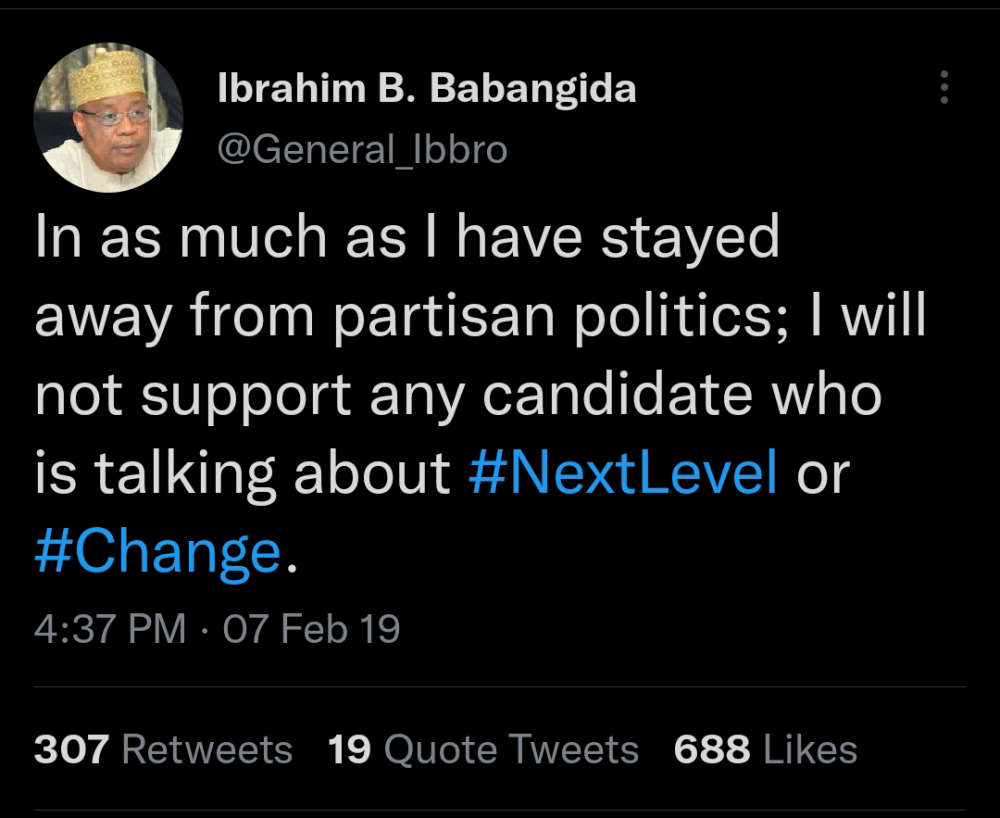1000x818 pixels.
Task: Click the 688 likes count number
Action: [x=712, y=749]
